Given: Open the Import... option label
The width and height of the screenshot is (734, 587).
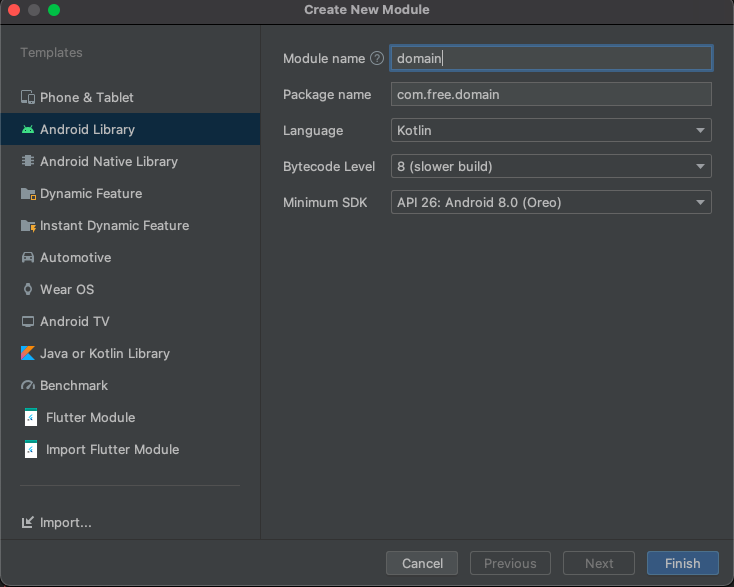Looking at the screenshot, I should (x=66, y=522).
